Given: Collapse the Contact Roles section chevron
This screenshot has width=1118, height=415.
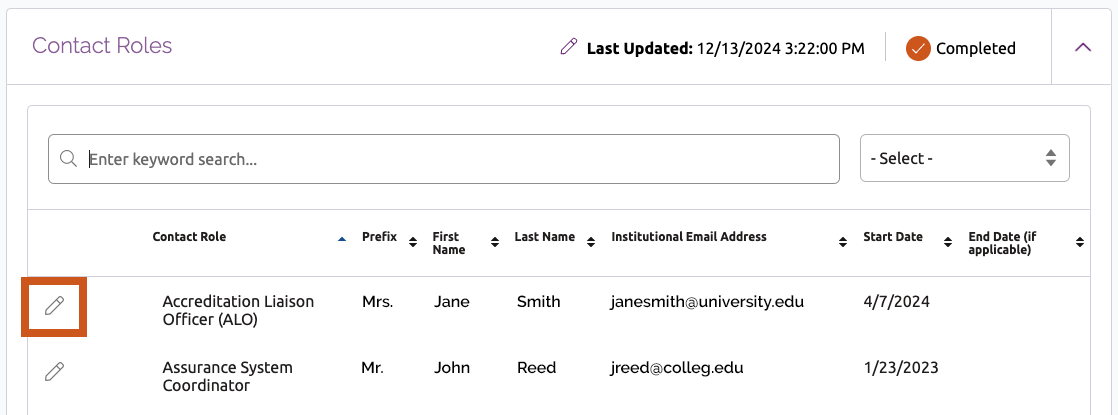Looking at the screenshot, I should [x=1083, y=48].
